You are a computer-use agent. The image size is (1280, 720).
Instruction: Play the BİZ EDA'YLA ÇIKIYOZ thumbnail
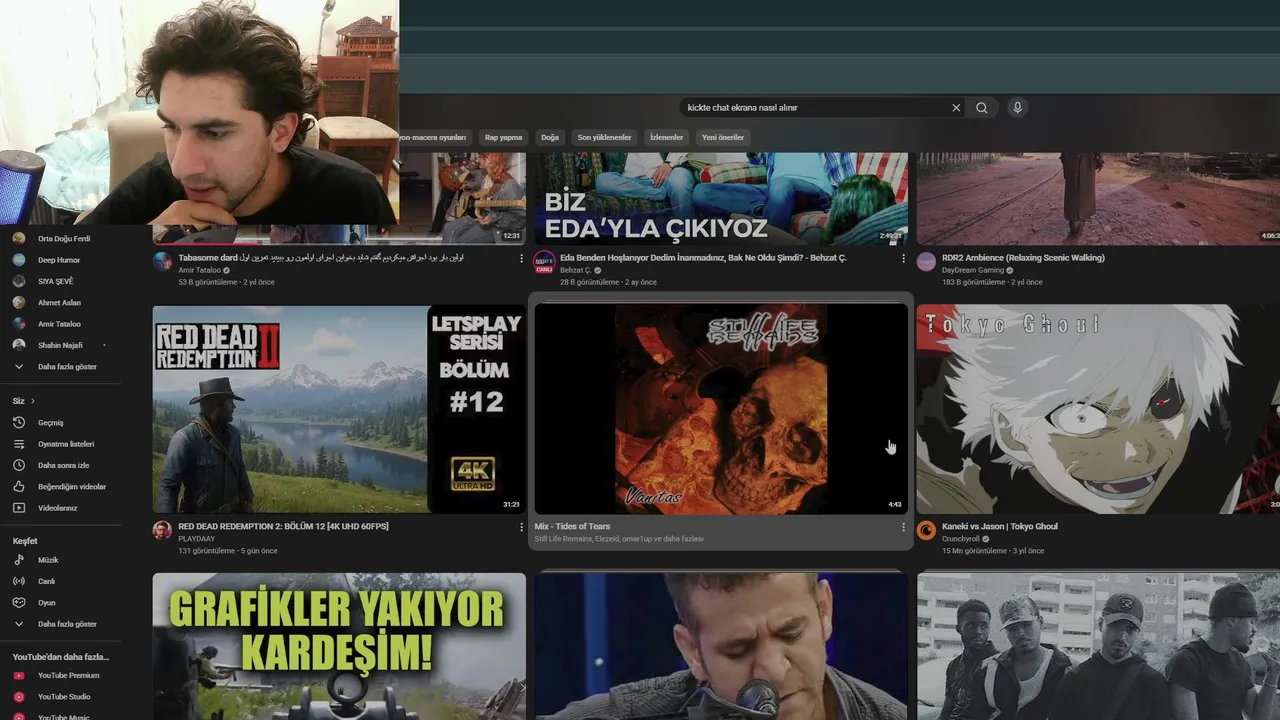[x=721, y=198]
